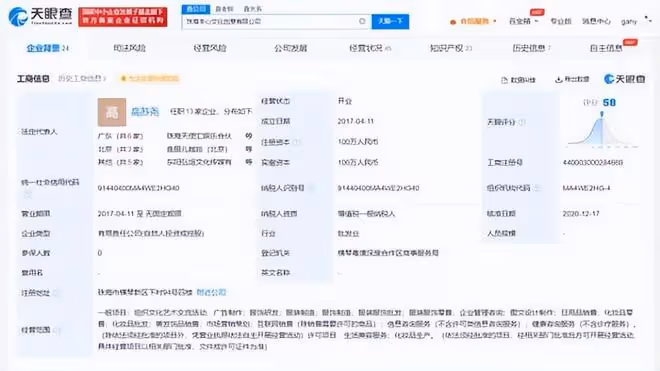The width and height of the screenshot is (660, 371).
Task: Select the 开业 operating status value
Action: (x=345, y=101)
